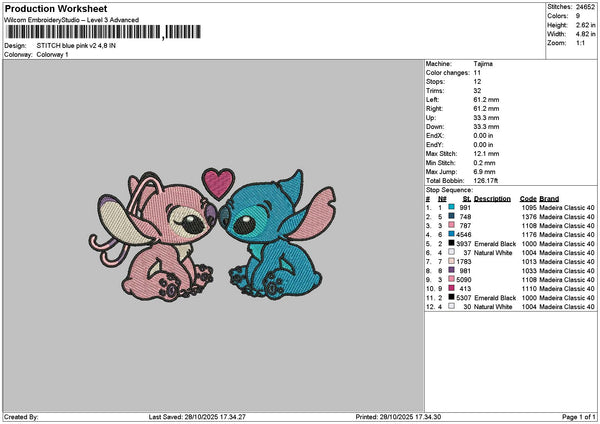Click Natural White description in stop row 6
This screenshot has width=600, height=424.
(x=493, y=253)
